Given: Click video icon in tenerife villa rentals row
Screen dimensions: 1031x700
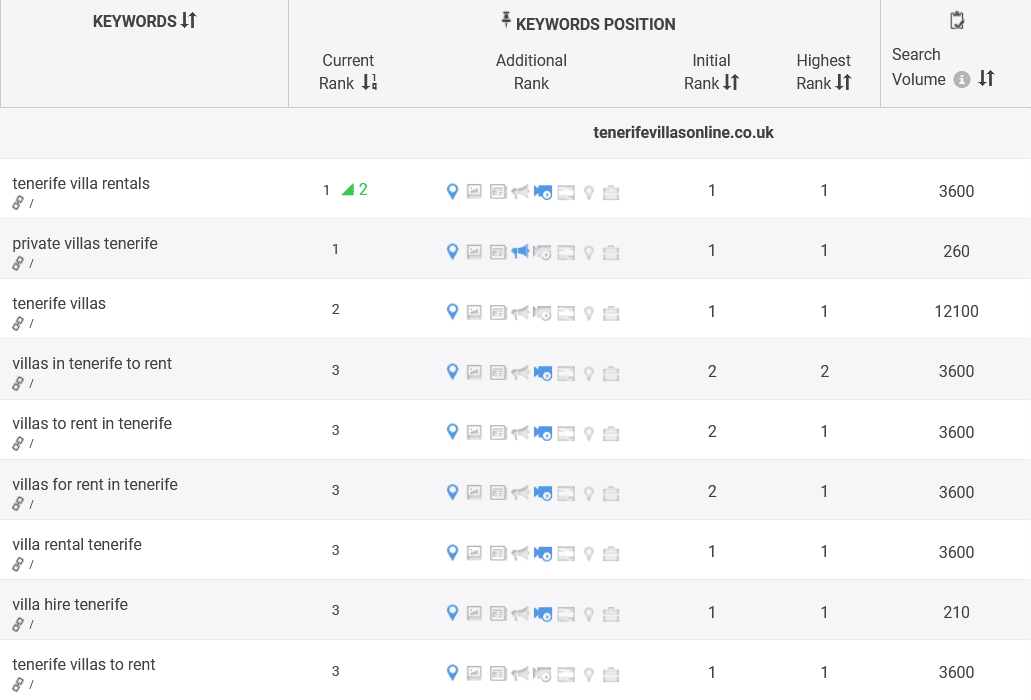Looking at the screenshot, I should (x=543, y=192).
